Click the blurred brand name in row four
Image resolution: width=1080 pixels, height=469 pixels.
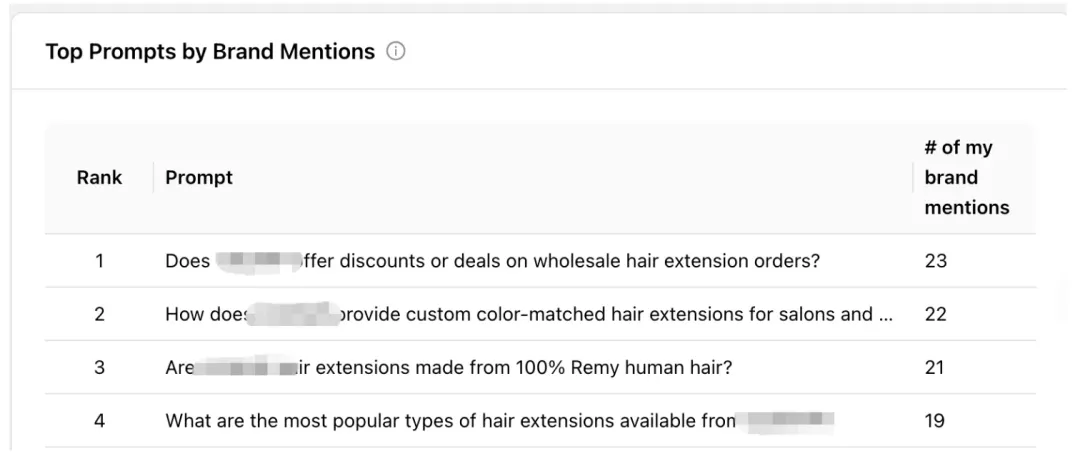pyautogui.click(x=790, y=421)
